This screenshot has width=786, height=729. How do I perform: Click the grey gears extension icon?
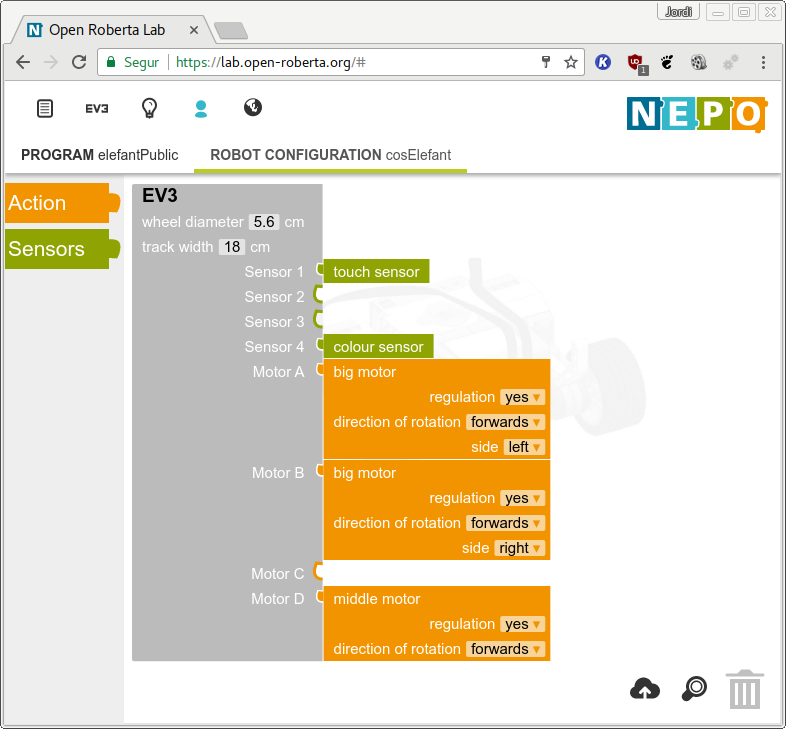point(730,62)
